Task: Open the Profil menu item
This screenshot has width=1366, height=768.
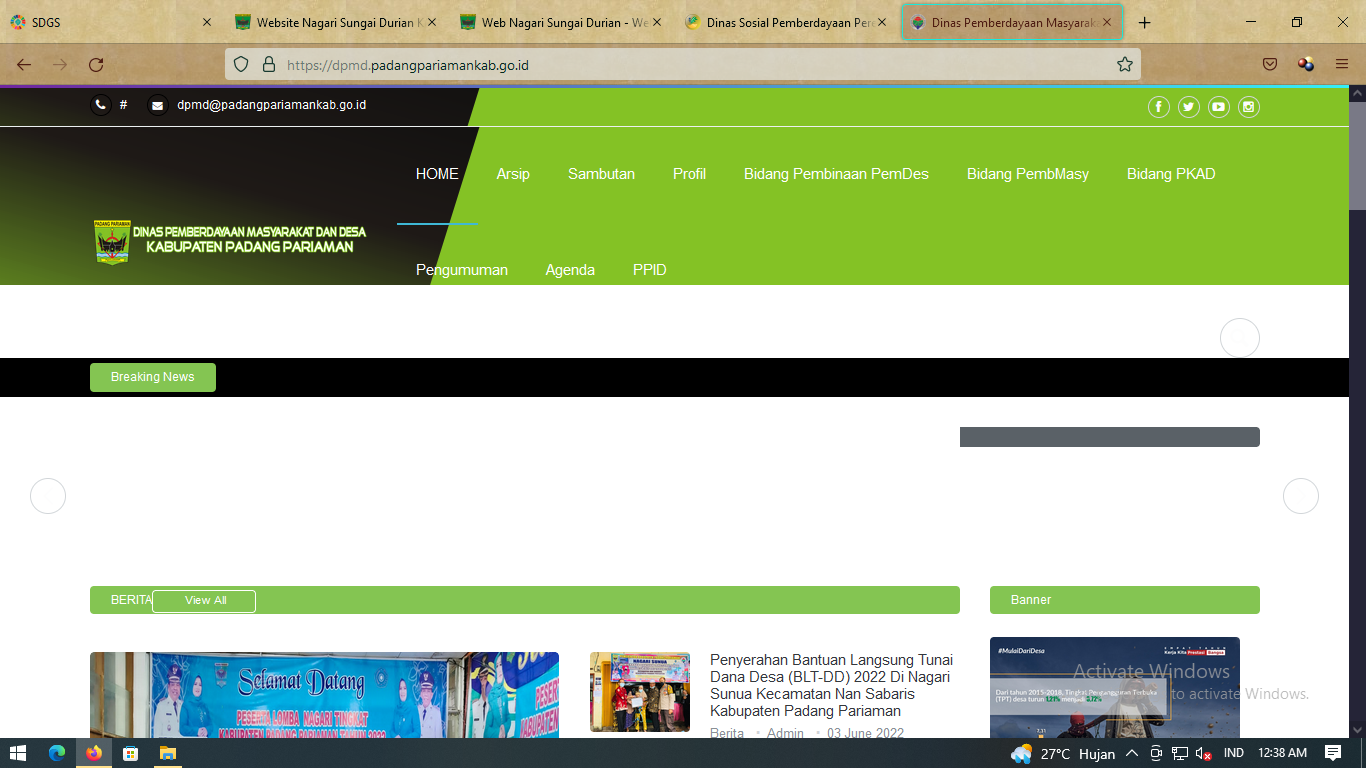Action: (689, 174)
